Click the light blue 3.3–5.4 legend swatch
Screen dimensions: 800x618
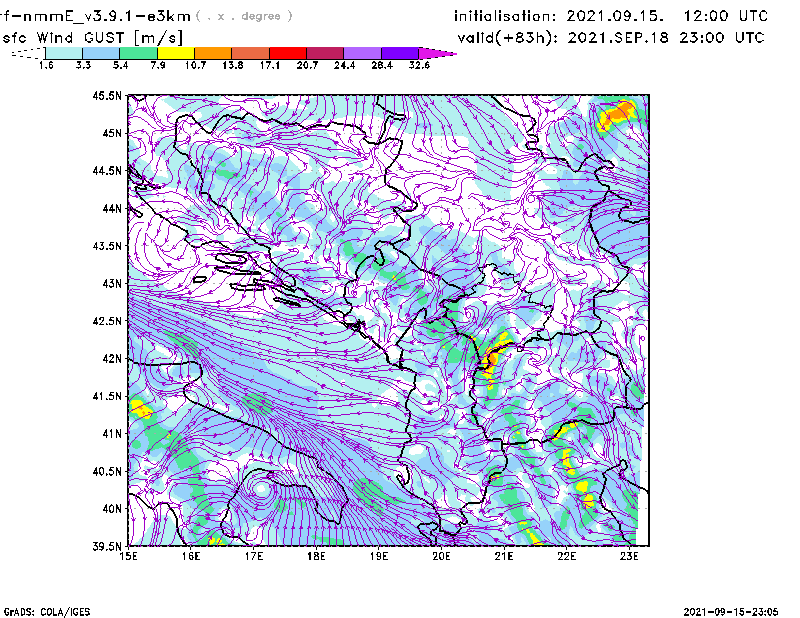101,53
